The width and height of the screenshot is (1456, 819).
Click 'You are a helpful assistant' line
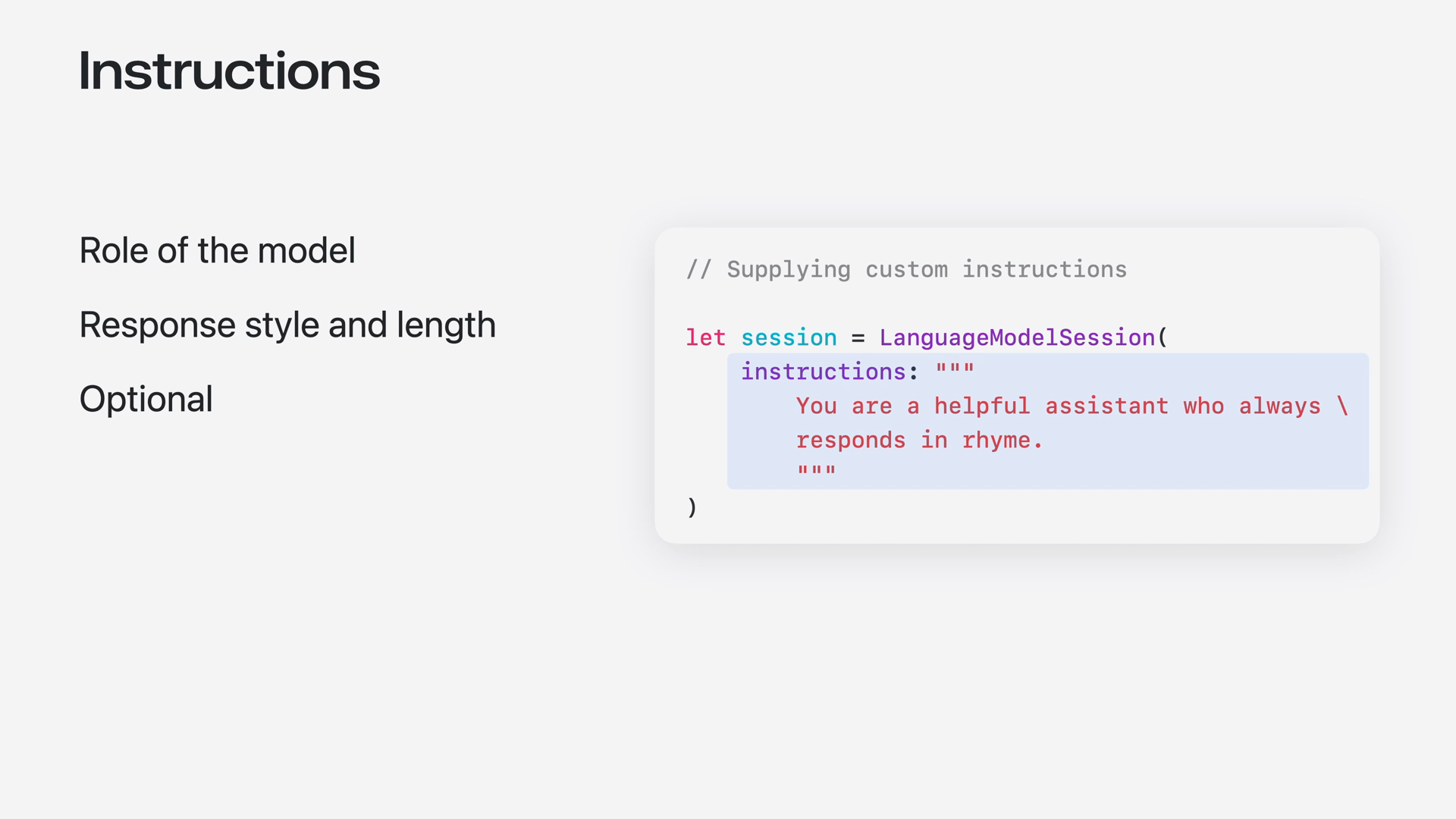pyautogui.click(x=1072, y=406)
